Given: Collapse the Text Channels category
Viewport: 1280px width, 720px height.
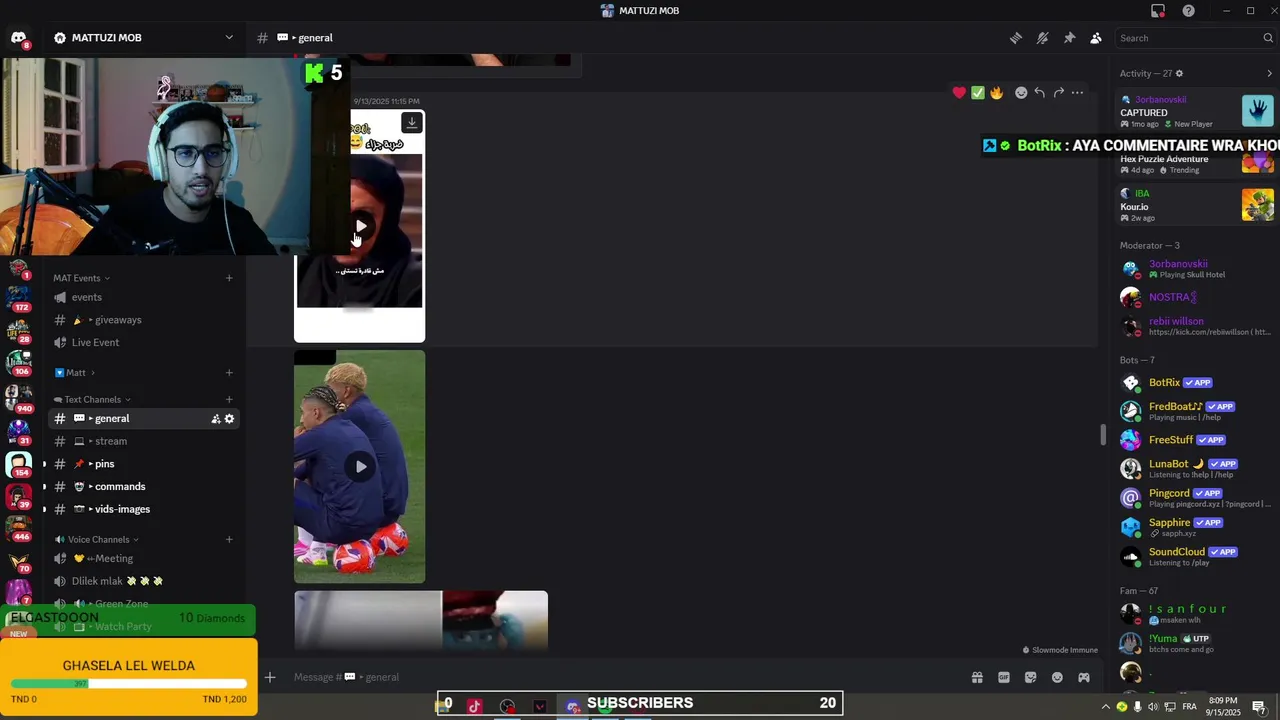Looking at the screenshot, I should pyautogui.click(x=92, y=400).
